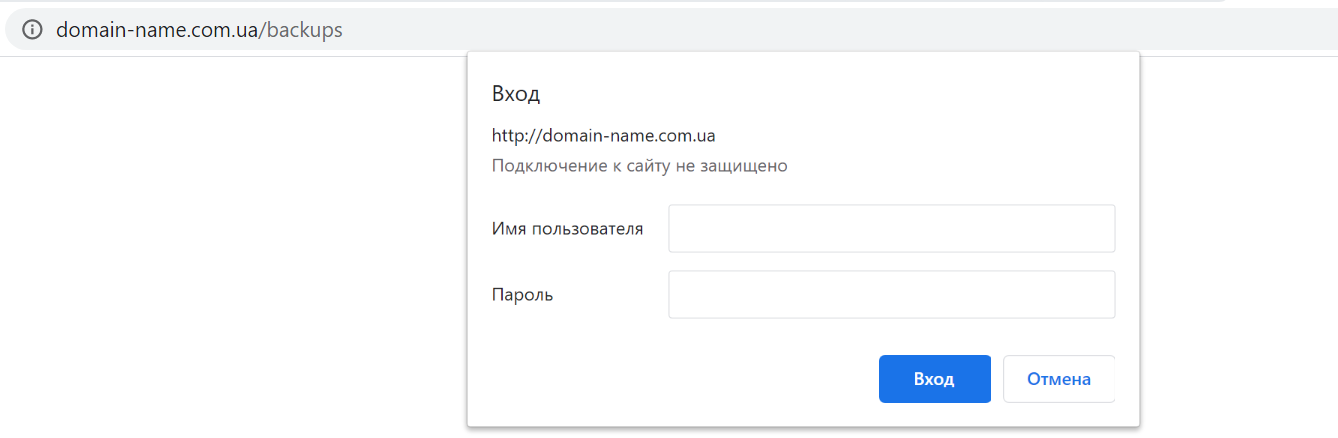Click the Пароль label
Image resolution: width=1338 pixels, height=438 pixels.
tap(522, 295)
